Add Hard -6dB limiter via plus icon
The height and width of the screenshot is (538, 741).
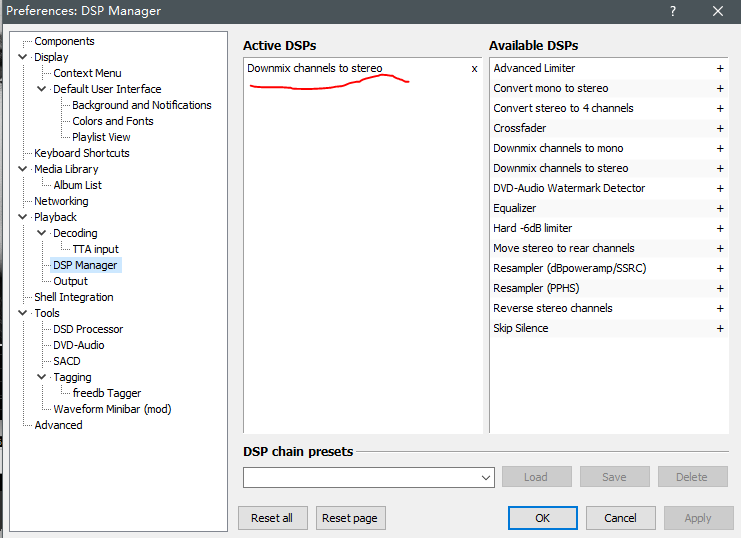[719, 229]
